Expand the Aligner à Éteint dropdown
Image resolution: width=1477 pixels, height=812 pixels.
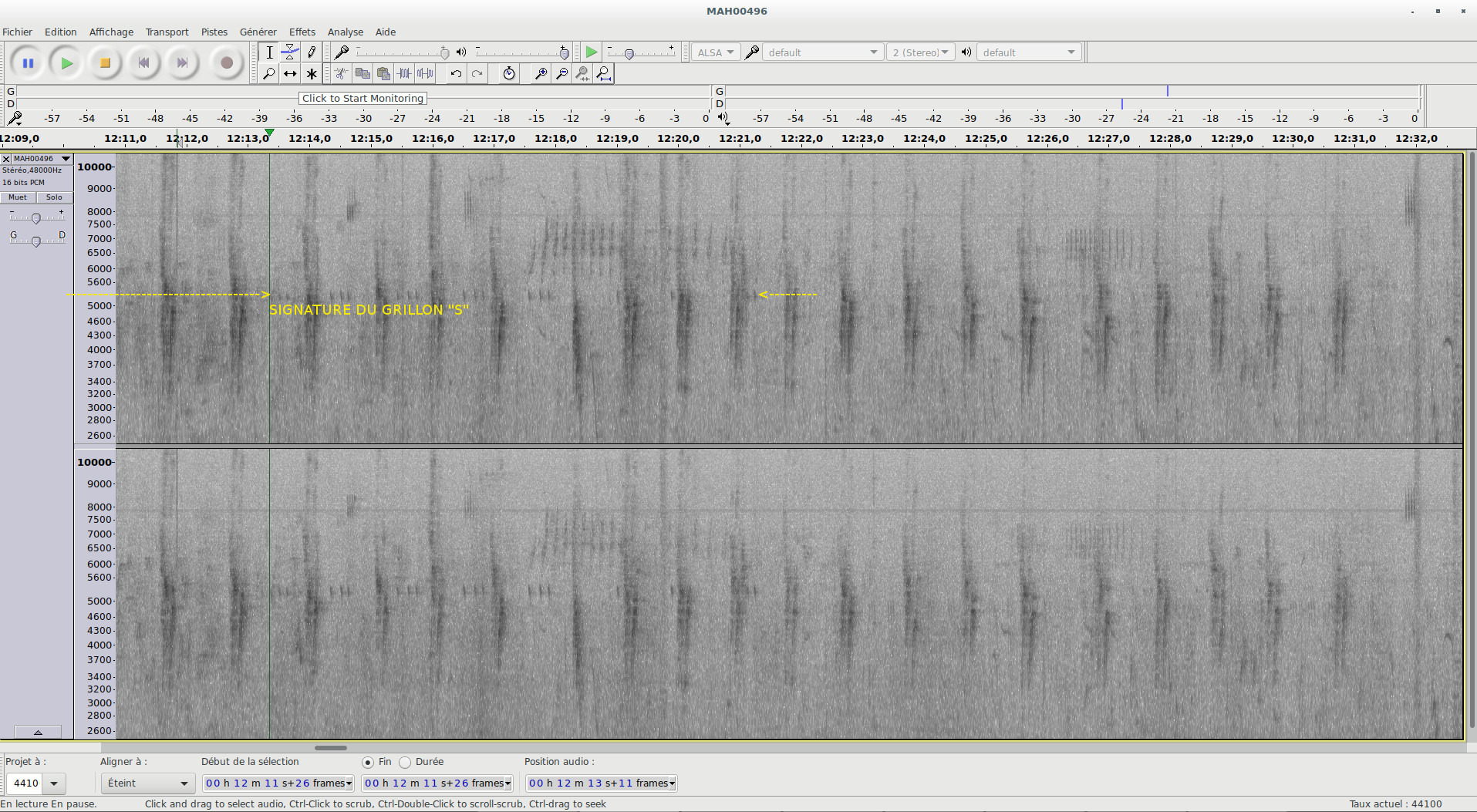pos(147,783)
